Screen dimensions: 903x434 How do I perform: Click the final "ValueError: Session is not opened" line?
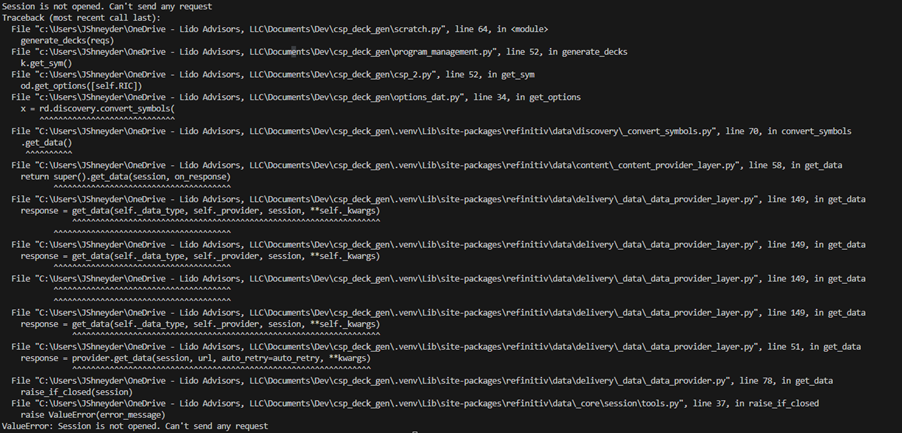pos(135,426)
